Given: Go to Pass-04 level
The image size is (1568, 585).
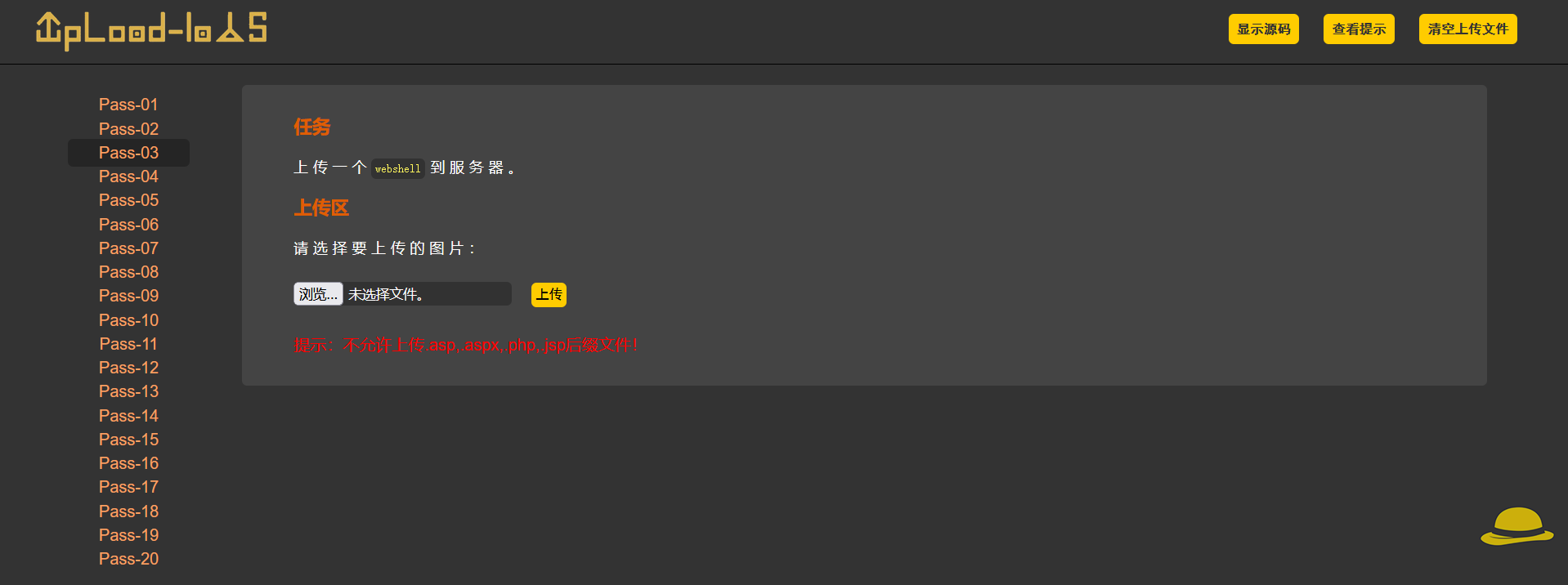Looking at the screenshot, I should [x=128, y=176].
